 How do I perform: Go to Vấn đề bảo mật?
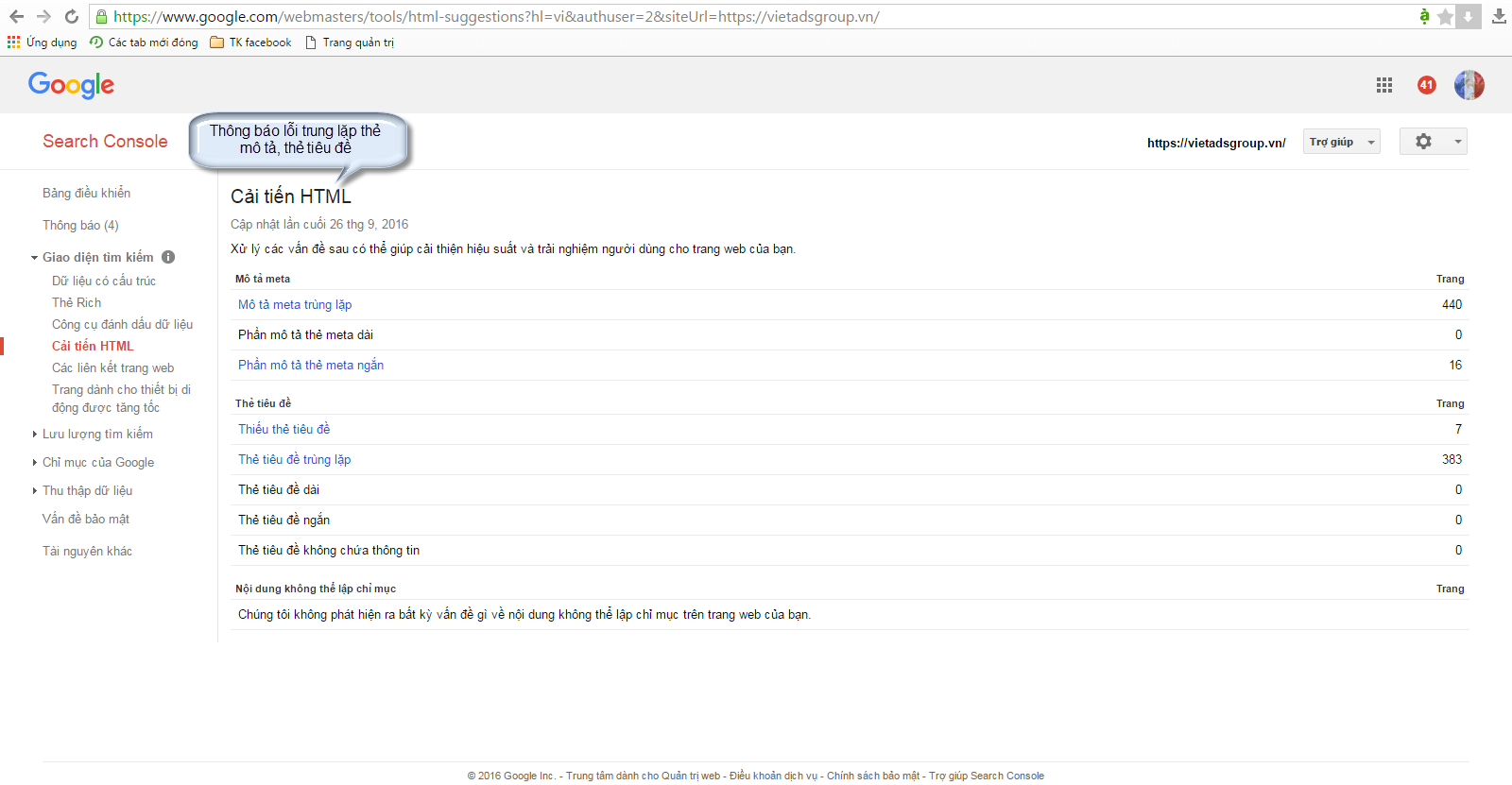85,519
